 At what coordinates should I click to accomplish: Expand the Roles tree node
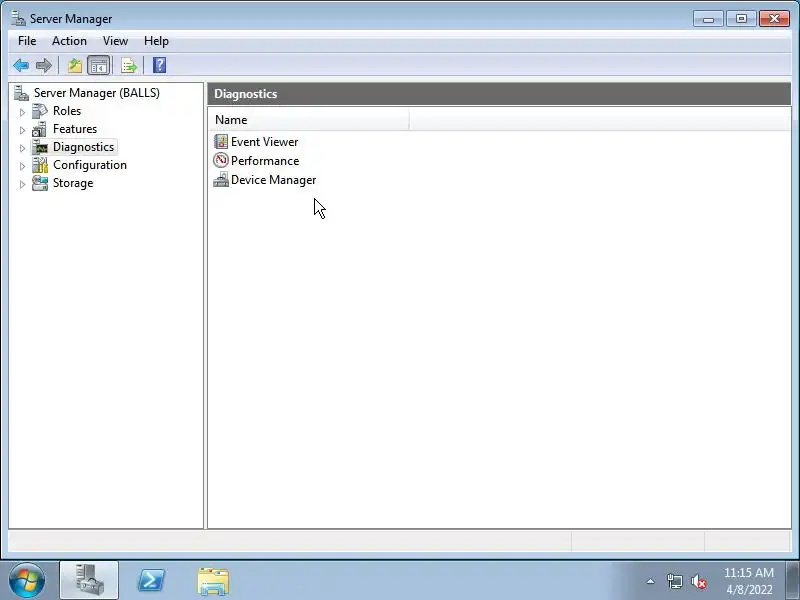tap(22, 112)
